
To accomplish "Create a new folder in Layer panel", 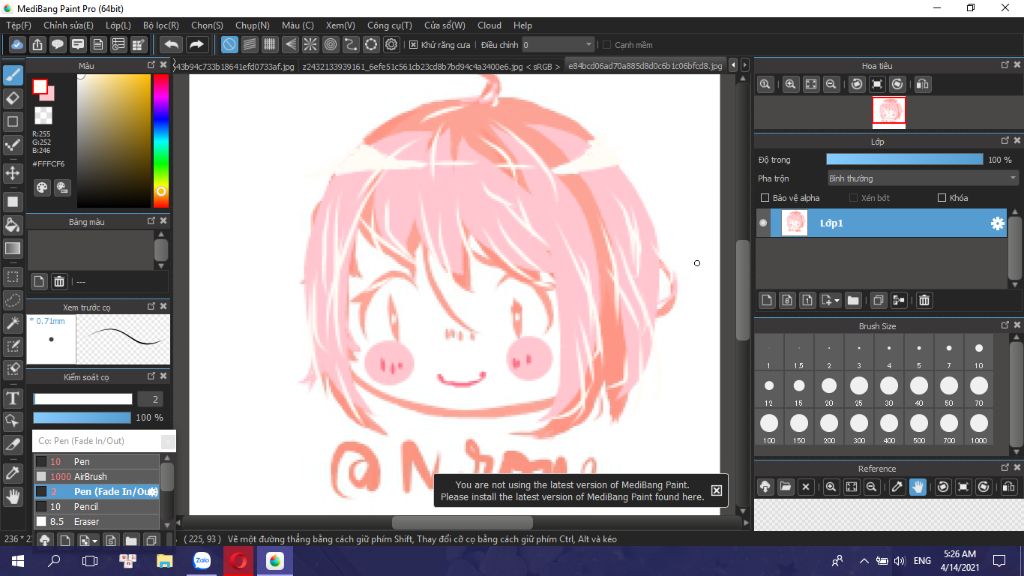I will 853,300.
